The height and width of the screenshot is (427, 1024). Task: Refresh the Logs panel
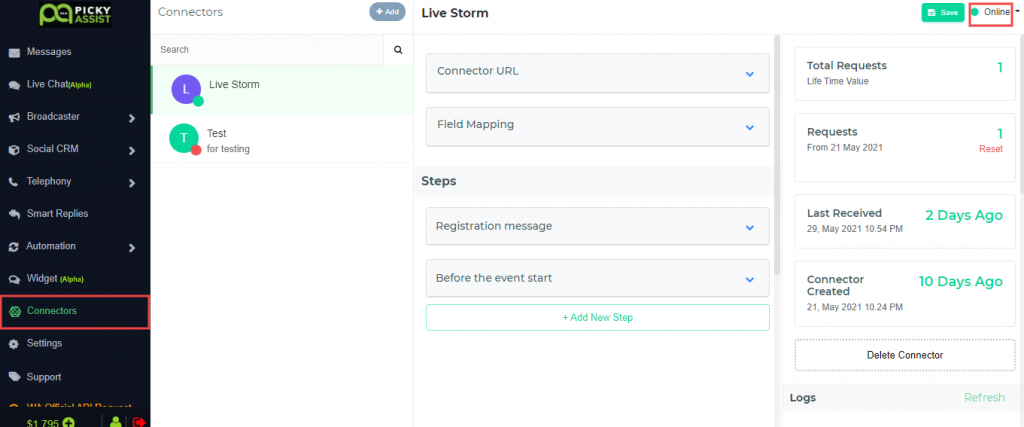[x=984, y=398]
